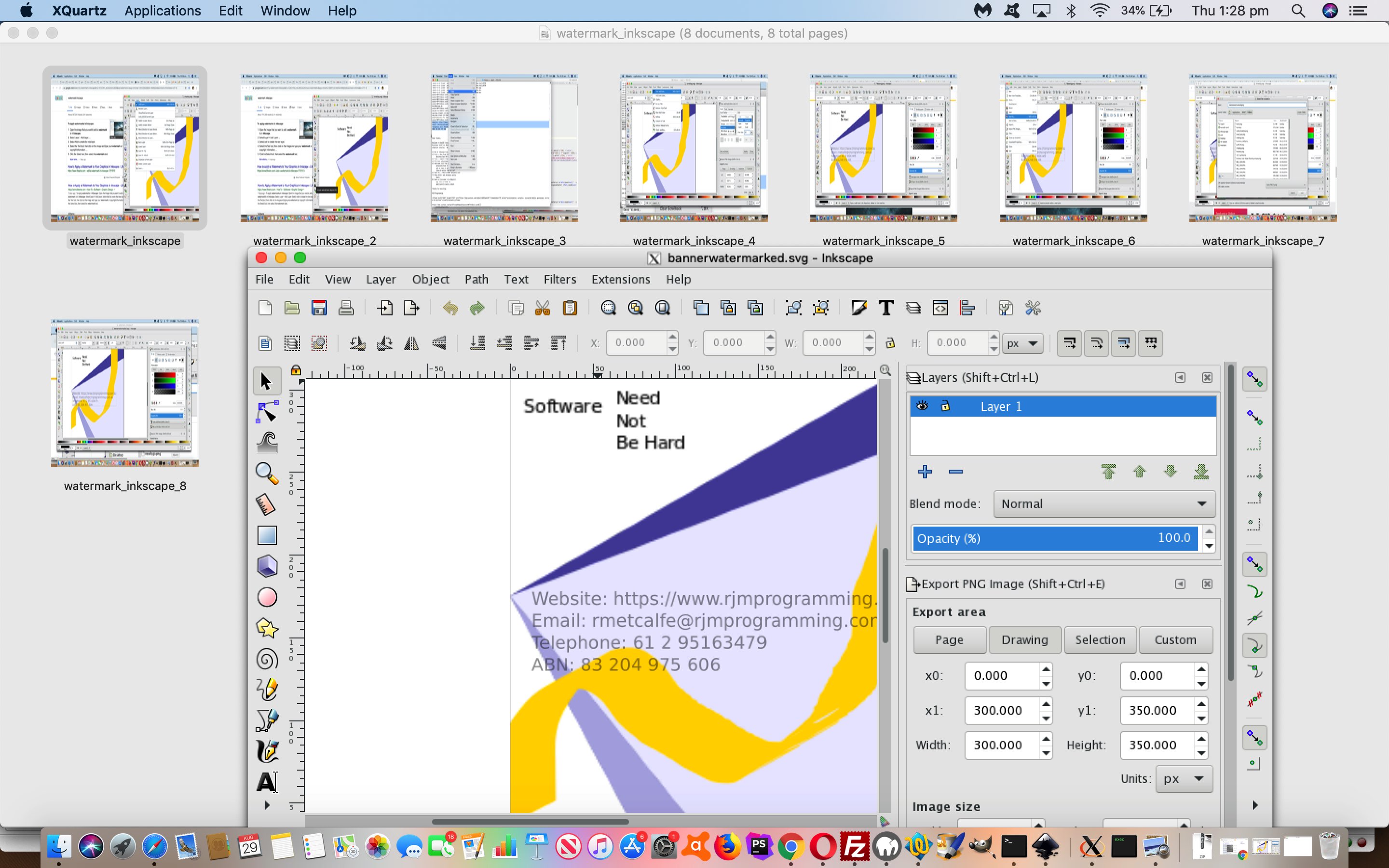1389x868 pixels.
Task: Open the Extensions menu
Action: coord(620,279)
